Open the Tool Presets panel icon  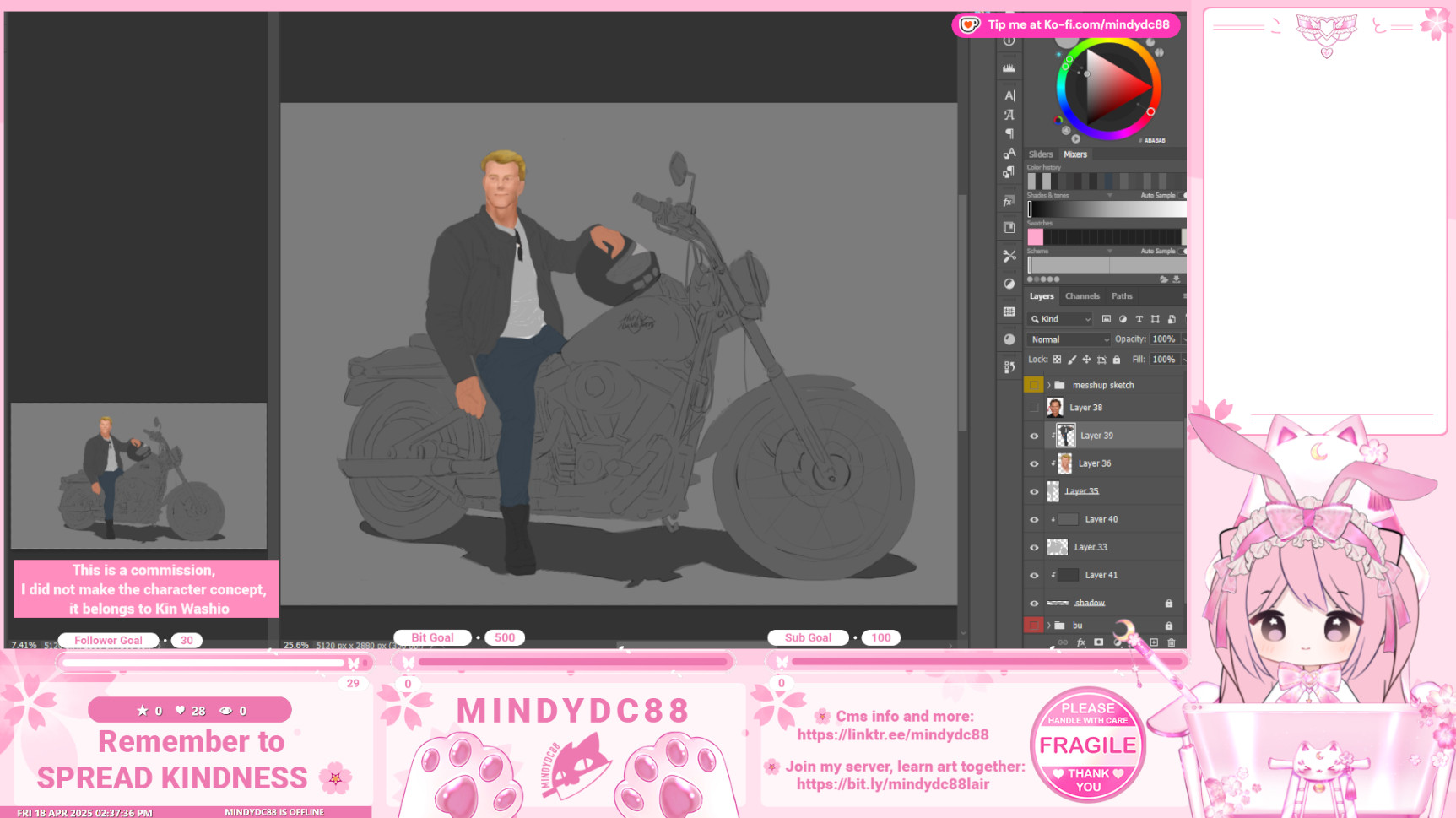click(1009, 256)
